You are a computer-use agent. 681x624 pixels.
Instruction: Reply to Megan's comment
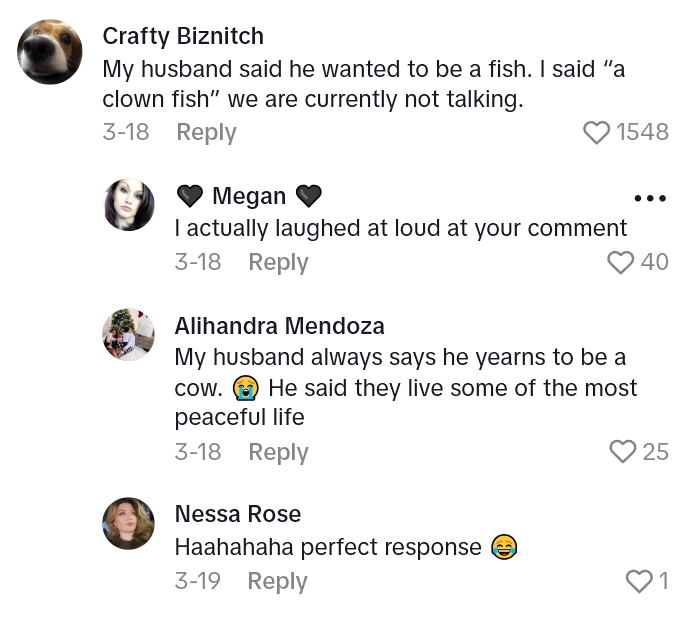[278, 262]
